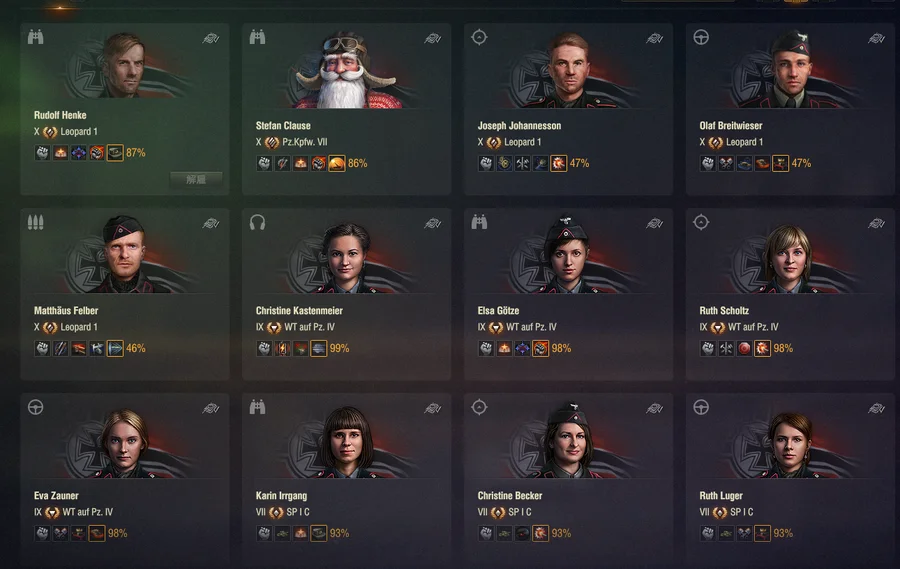
Task: Click the driver steering wheel icon on Ruth Luger's card
Action: coord(701,408)
